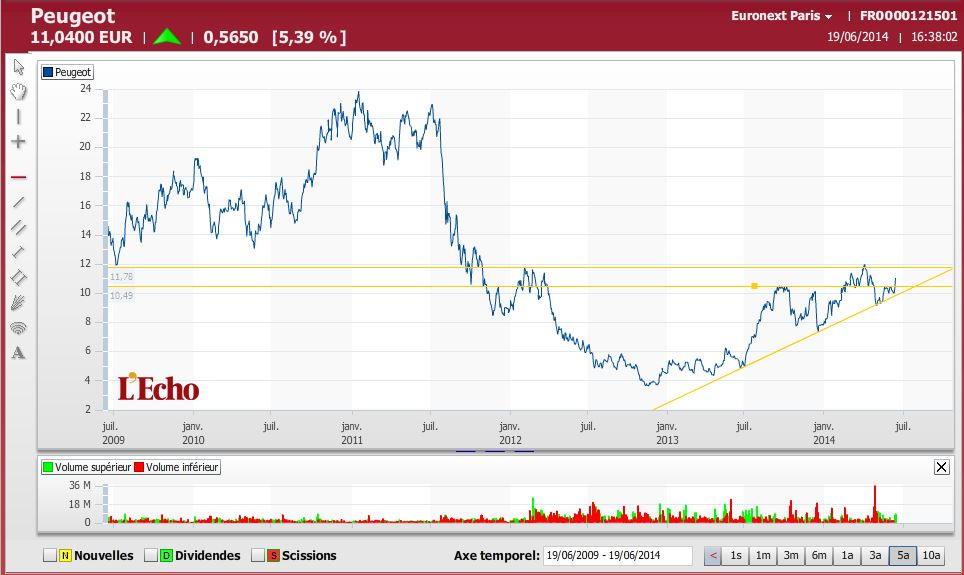Click the FR0000121501 ISIN code
Viewport: 964px width, 575px height.
coord(909,16)
